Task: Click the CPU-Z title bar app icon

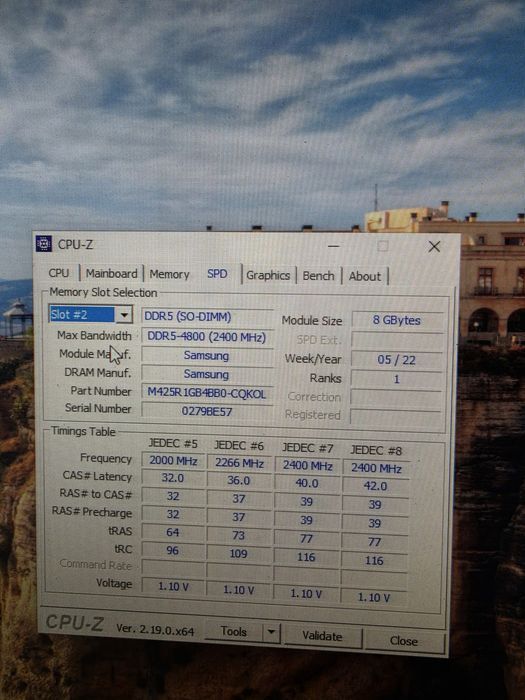Action: tap(44, 244)
